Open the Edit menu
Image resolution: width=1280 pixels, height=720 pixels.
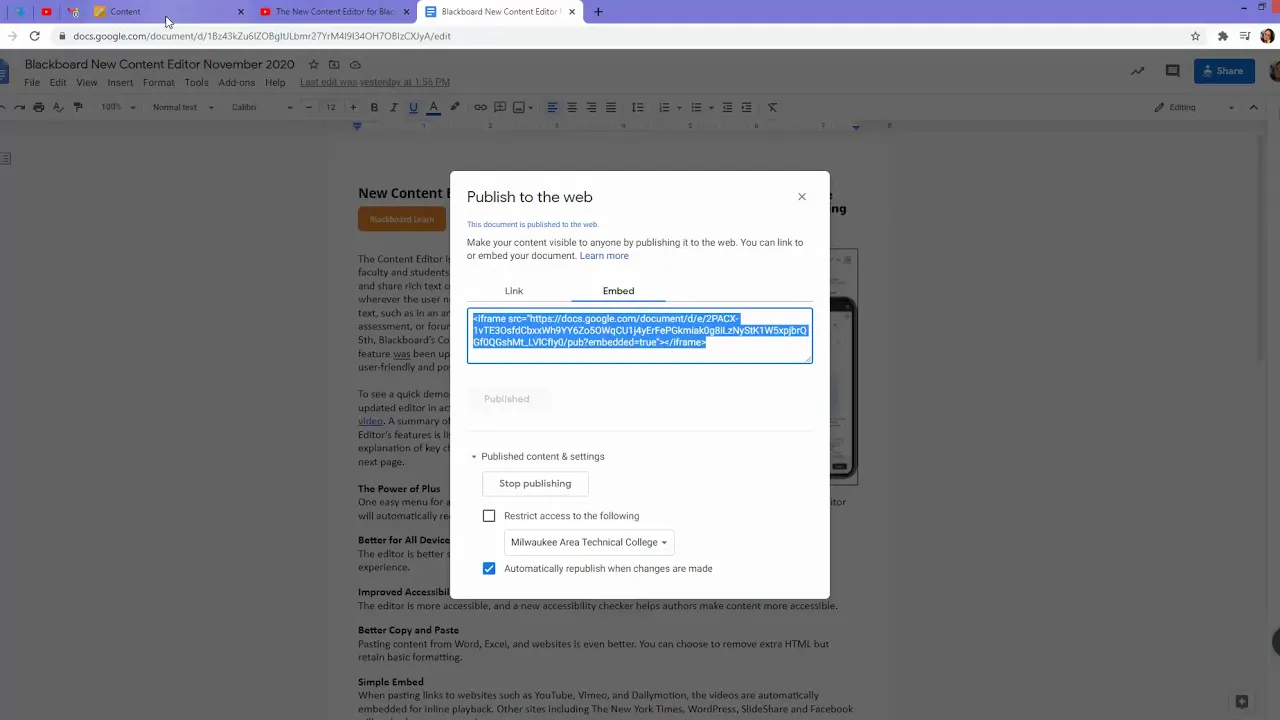(58, 83)
